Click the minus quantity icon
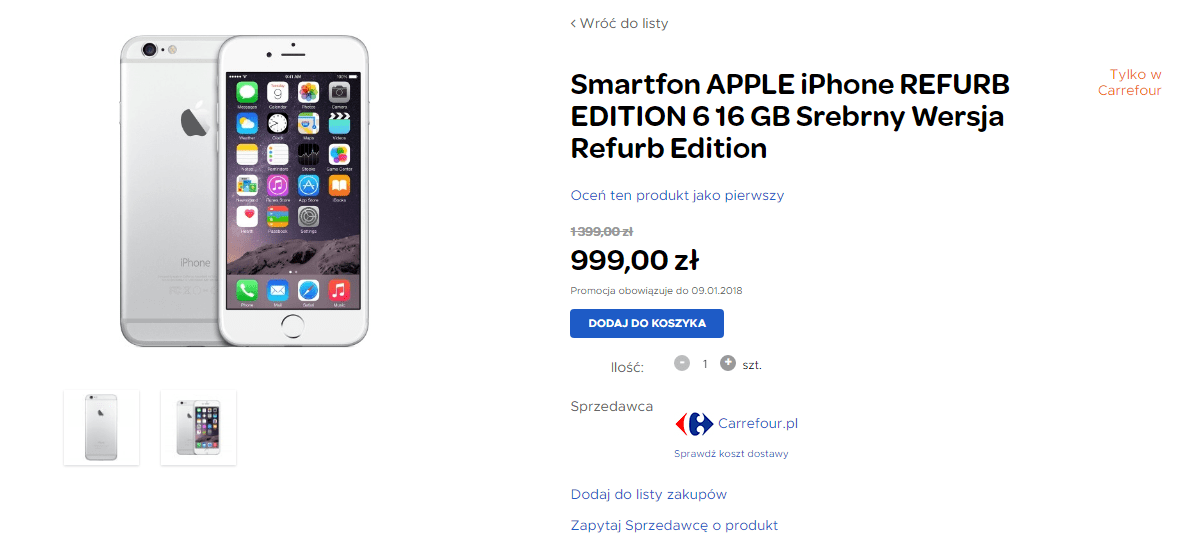The height and width of the screenshot is (543, 1187). 682,363
